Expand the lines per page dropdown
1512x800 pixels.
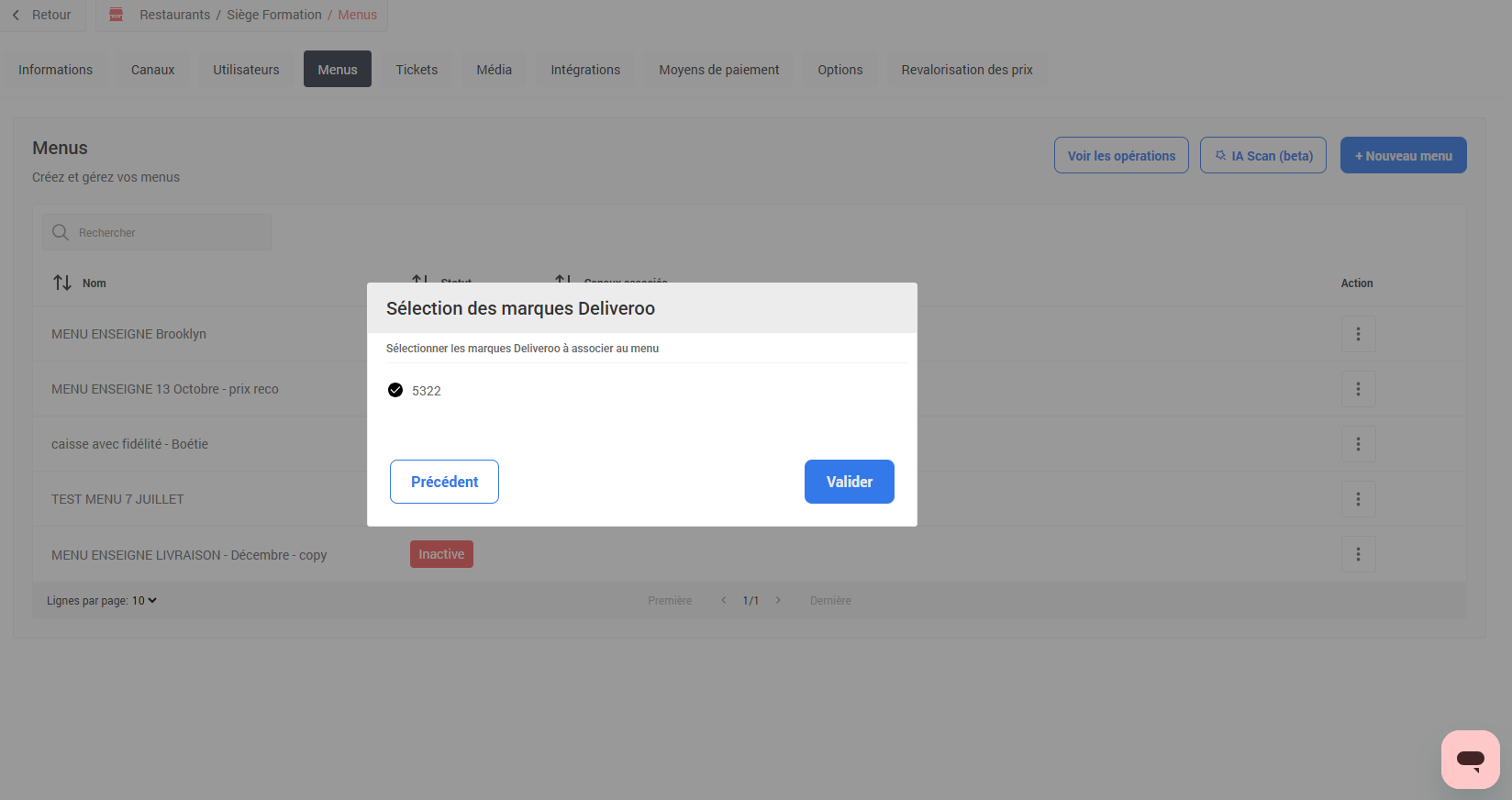coord(145,601)
